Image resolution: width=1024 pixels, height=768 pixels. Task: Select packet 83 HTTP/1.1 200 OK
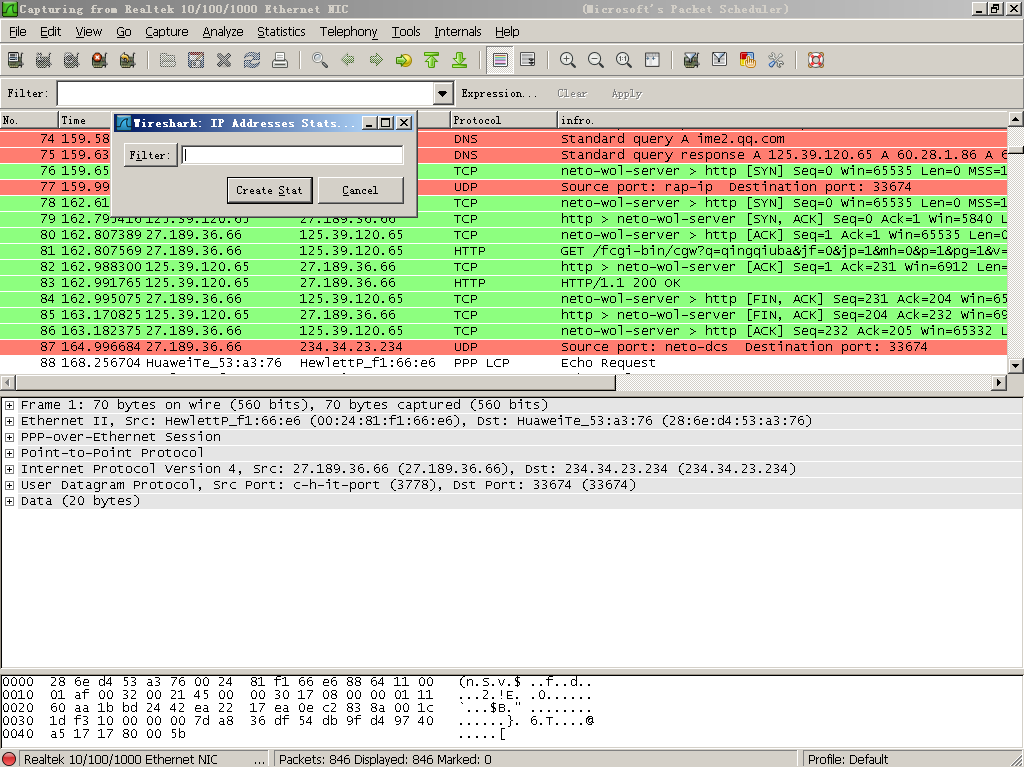(504, 283)
